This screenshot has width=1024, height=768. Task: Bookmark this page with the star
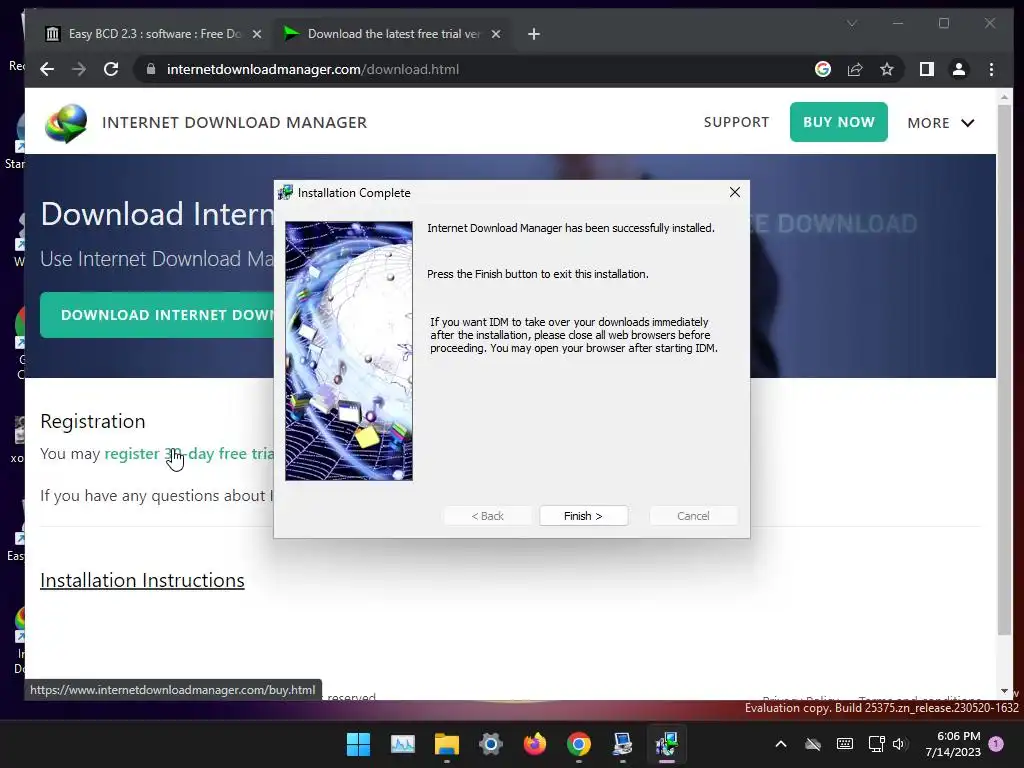pyautogui.click(x=886, y=69)
